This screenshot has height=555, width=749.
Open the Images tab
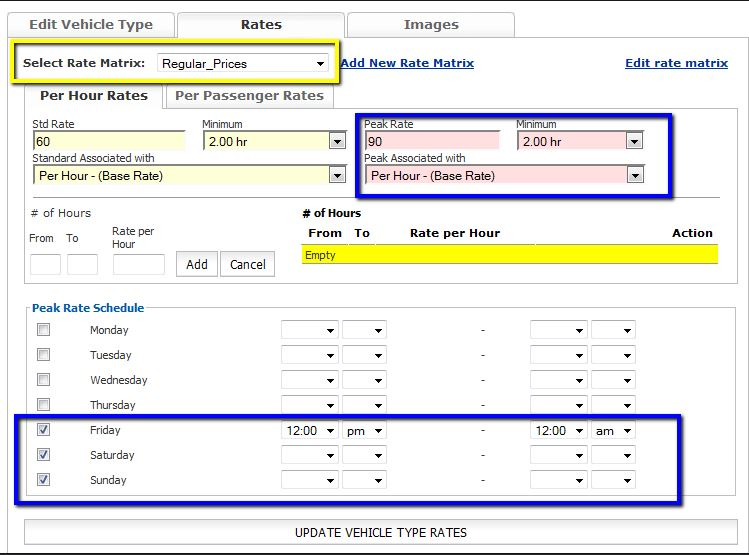pyautogui.click(x=431, y=24)
